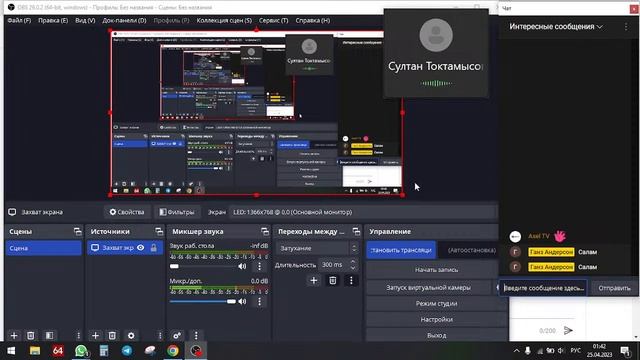Decrease transition duration with down arrow

[x=353, y=268]
